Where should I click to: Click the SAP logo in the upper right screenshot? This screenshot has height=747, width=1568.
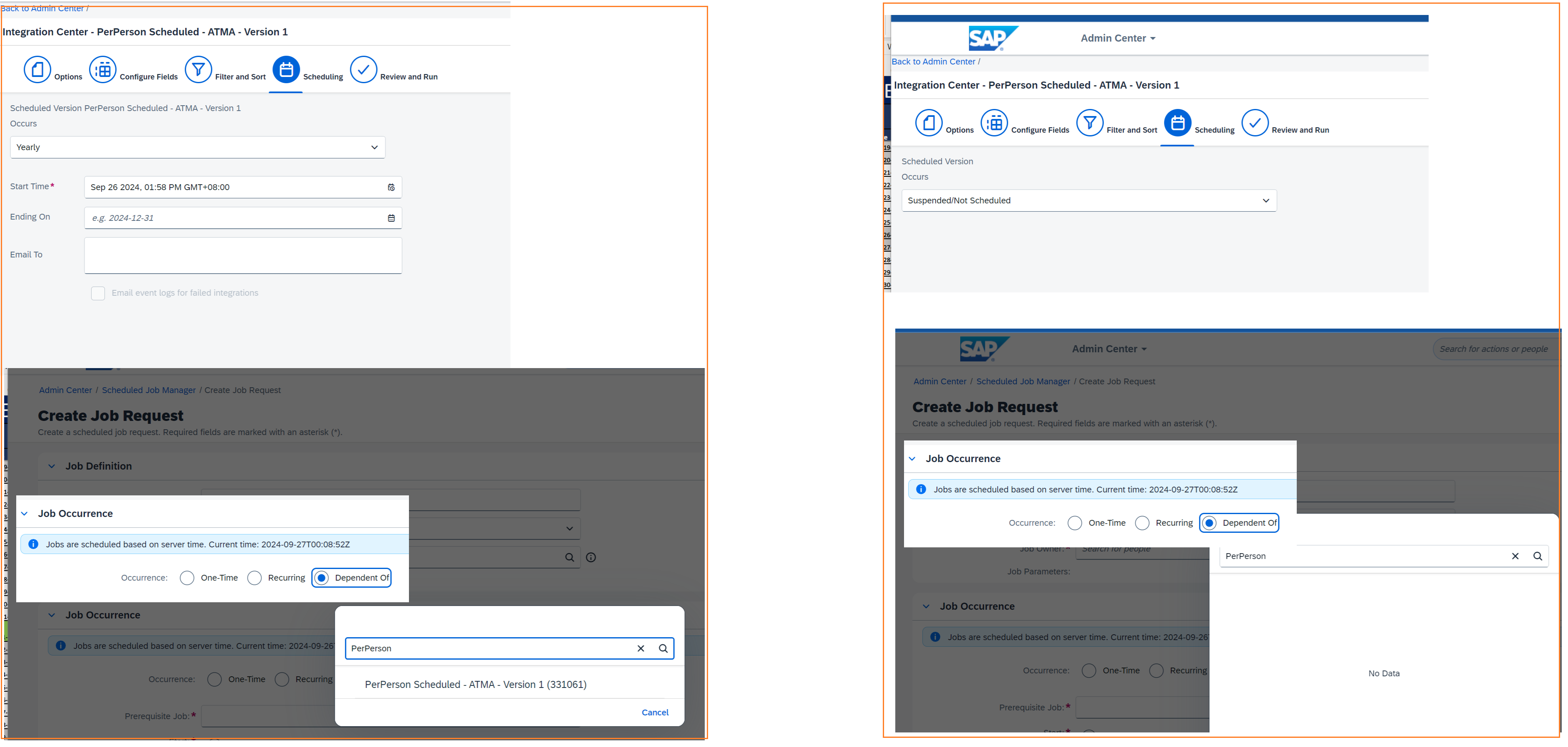993,38
